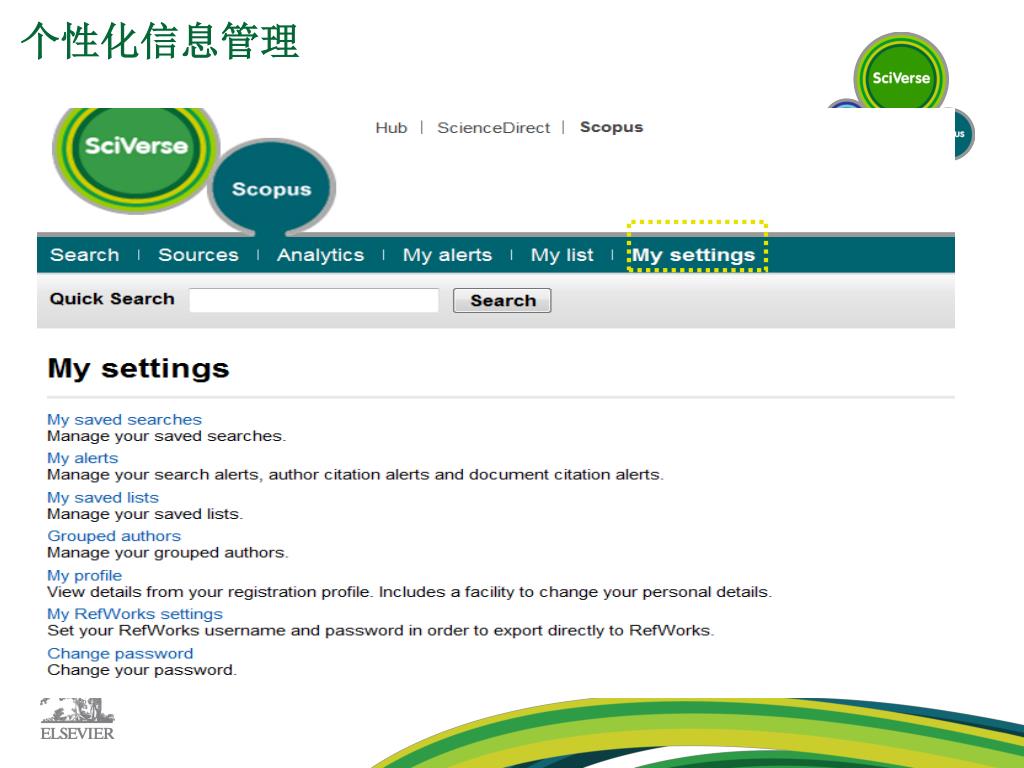
Task: Open the My RefWorks settings link
Action: 135,614
